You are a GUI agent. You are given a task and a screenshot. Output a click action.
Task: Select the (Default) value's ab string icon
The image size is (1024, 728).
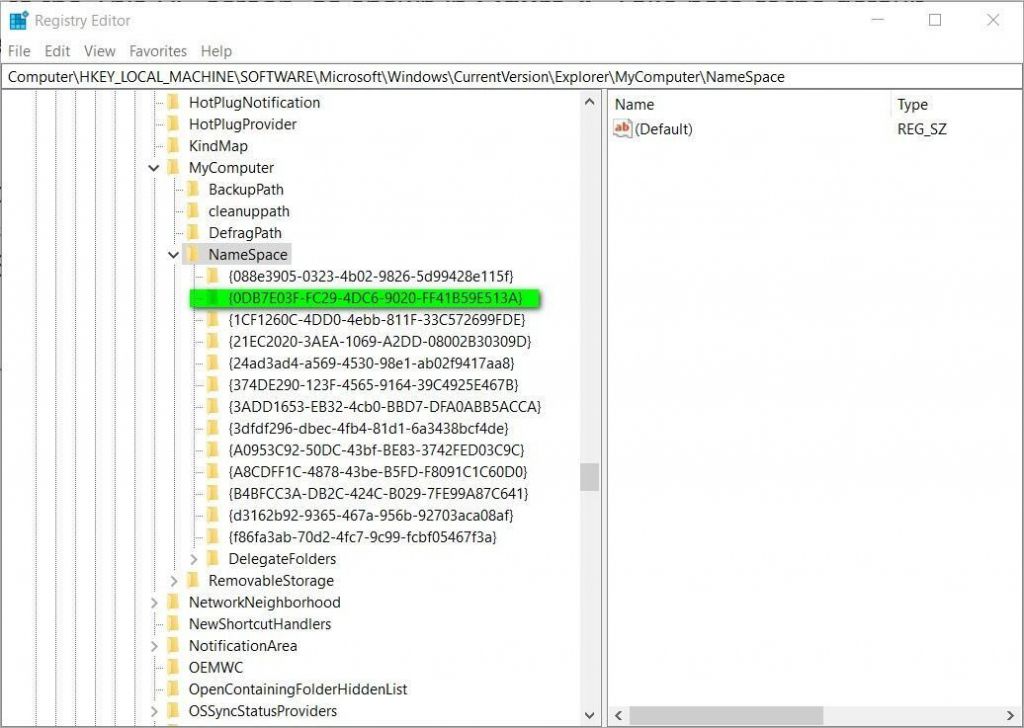tap(621, 129)
